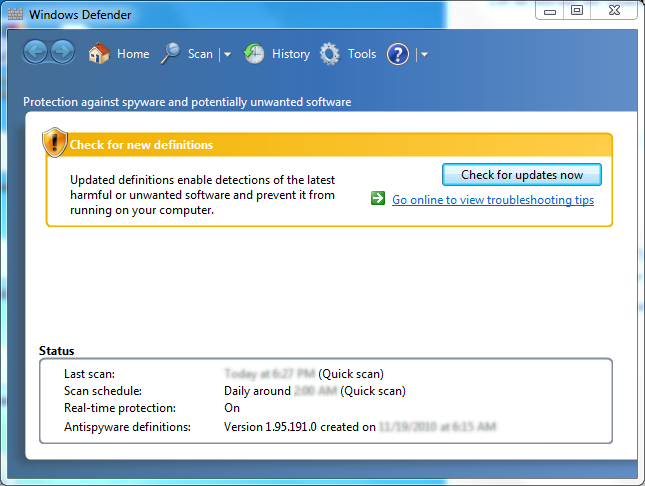645x486 pixels.
Task: Click the Home house icon
Action: (x=98, y=54)
